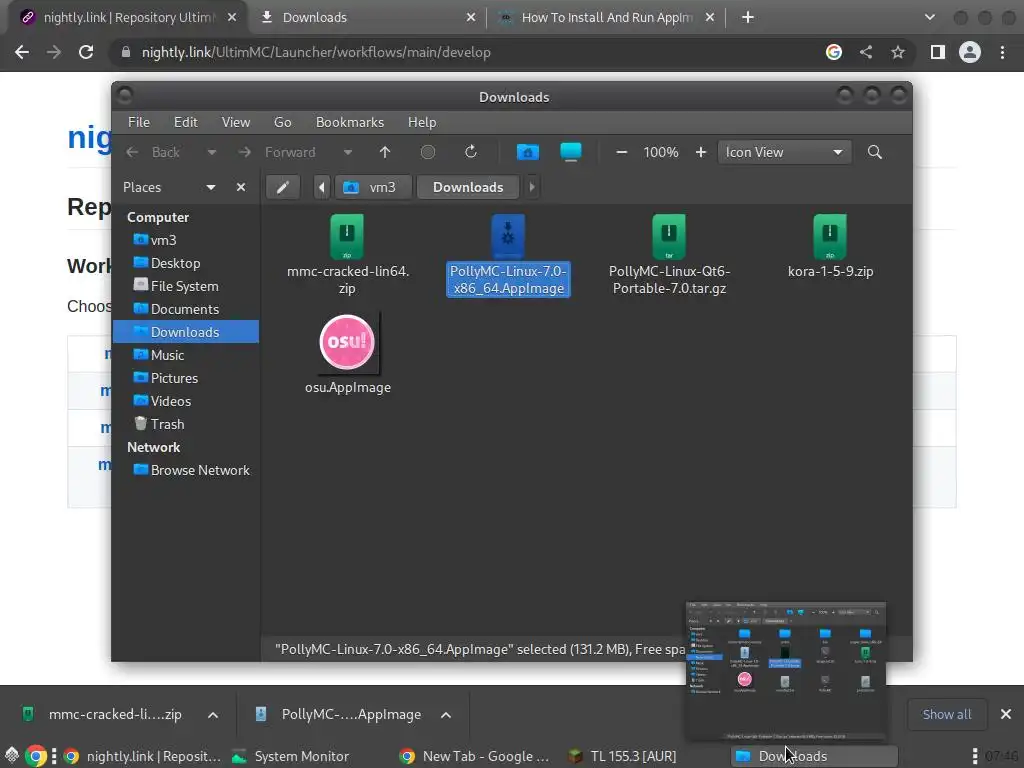Open the Edit menu
1024x768 pixels.
coord(185,122)
